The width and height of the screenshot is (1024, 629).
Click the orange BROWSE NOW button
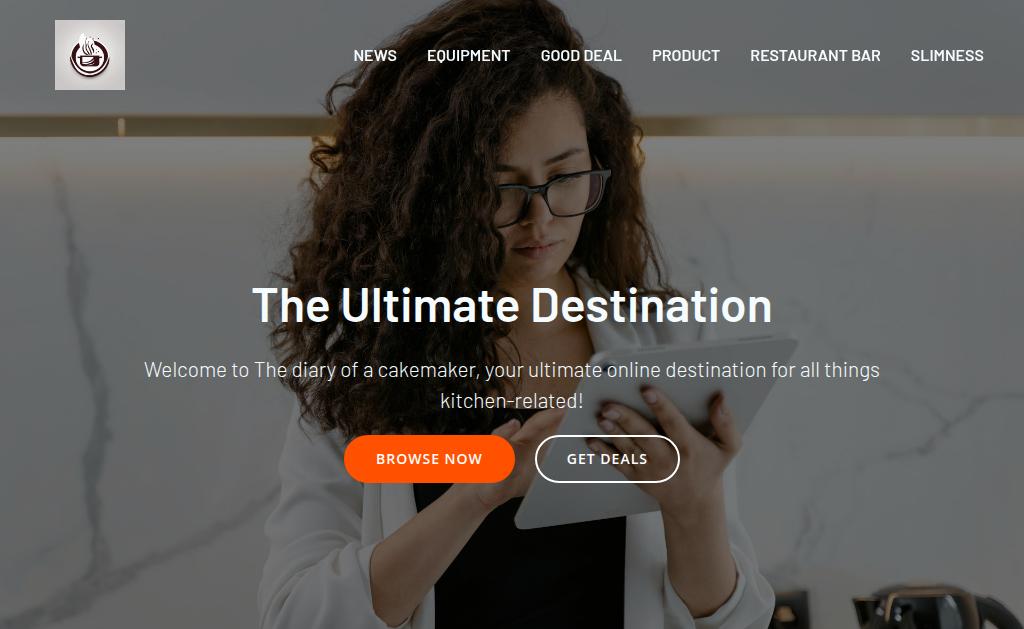tap(429, 459)
